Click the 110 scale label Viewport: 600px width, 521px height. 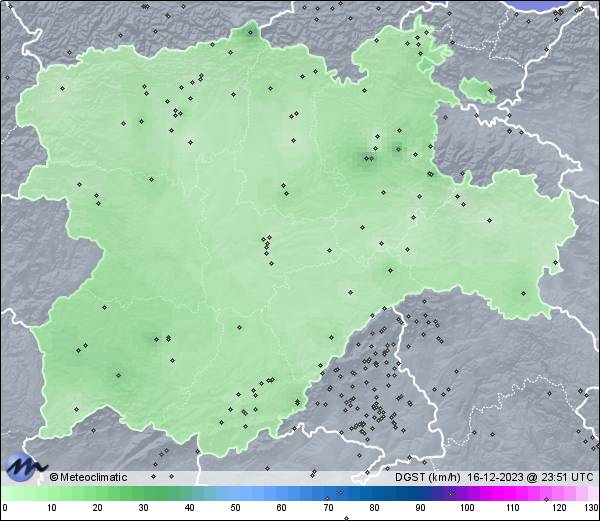tap(513, 508)
